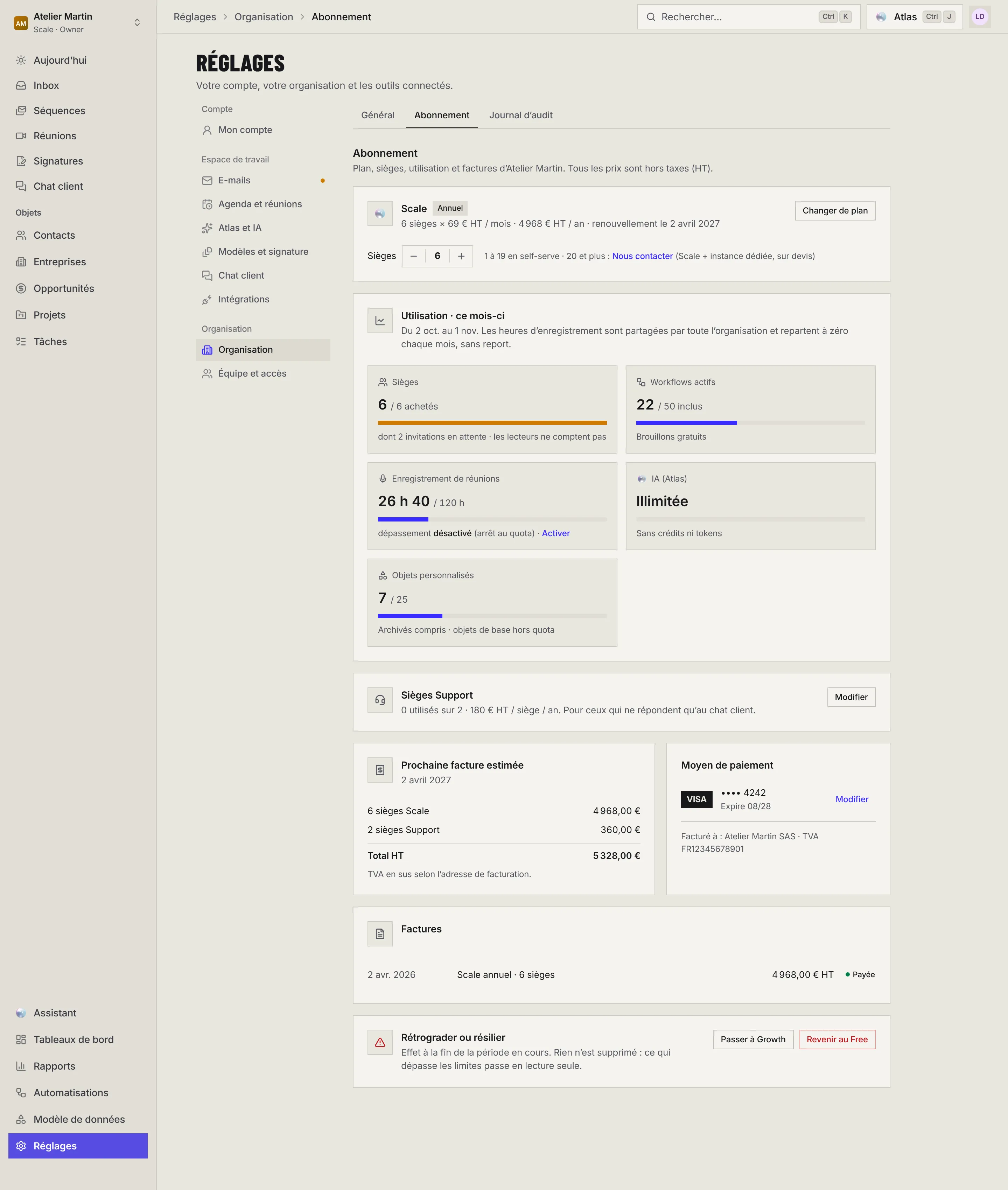The image size is (1008, 1190).
Task: Decrease seats with the minus stepper
Action: [x=414, y=256]
